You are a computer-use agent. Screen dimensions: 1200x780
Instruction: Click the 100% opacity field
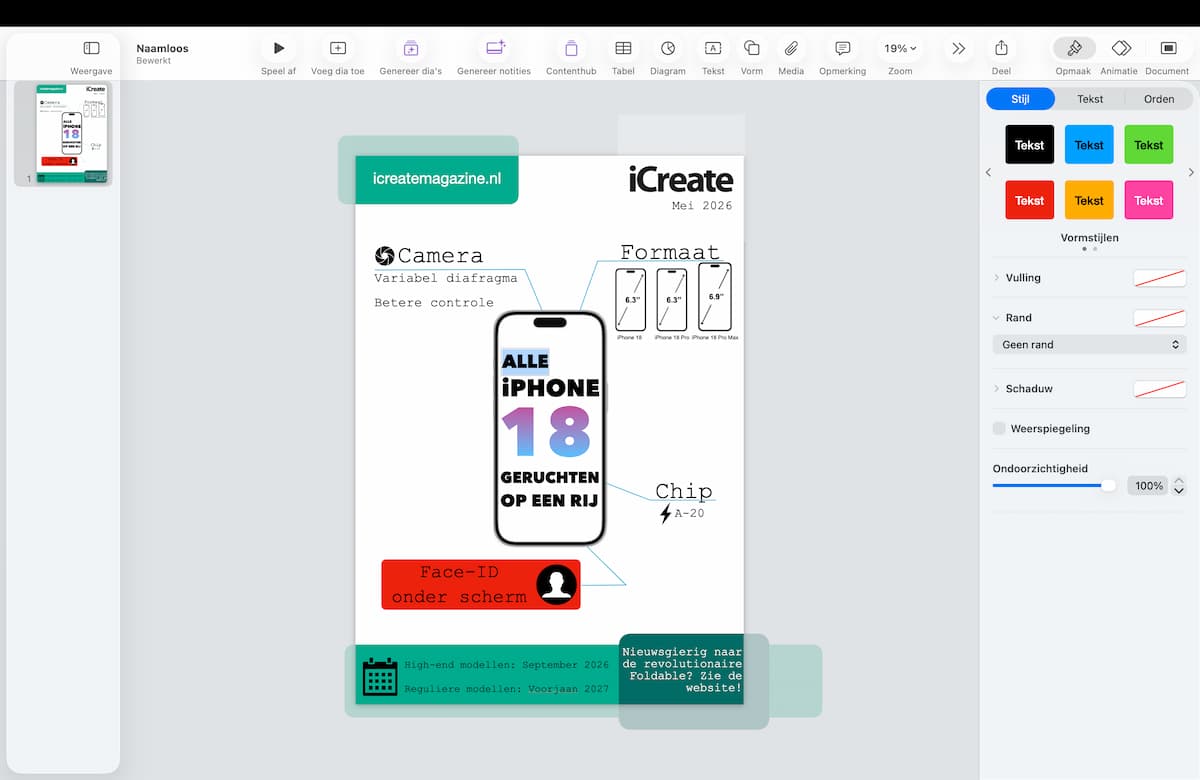pyautogui.click(x=1148, y=485)
